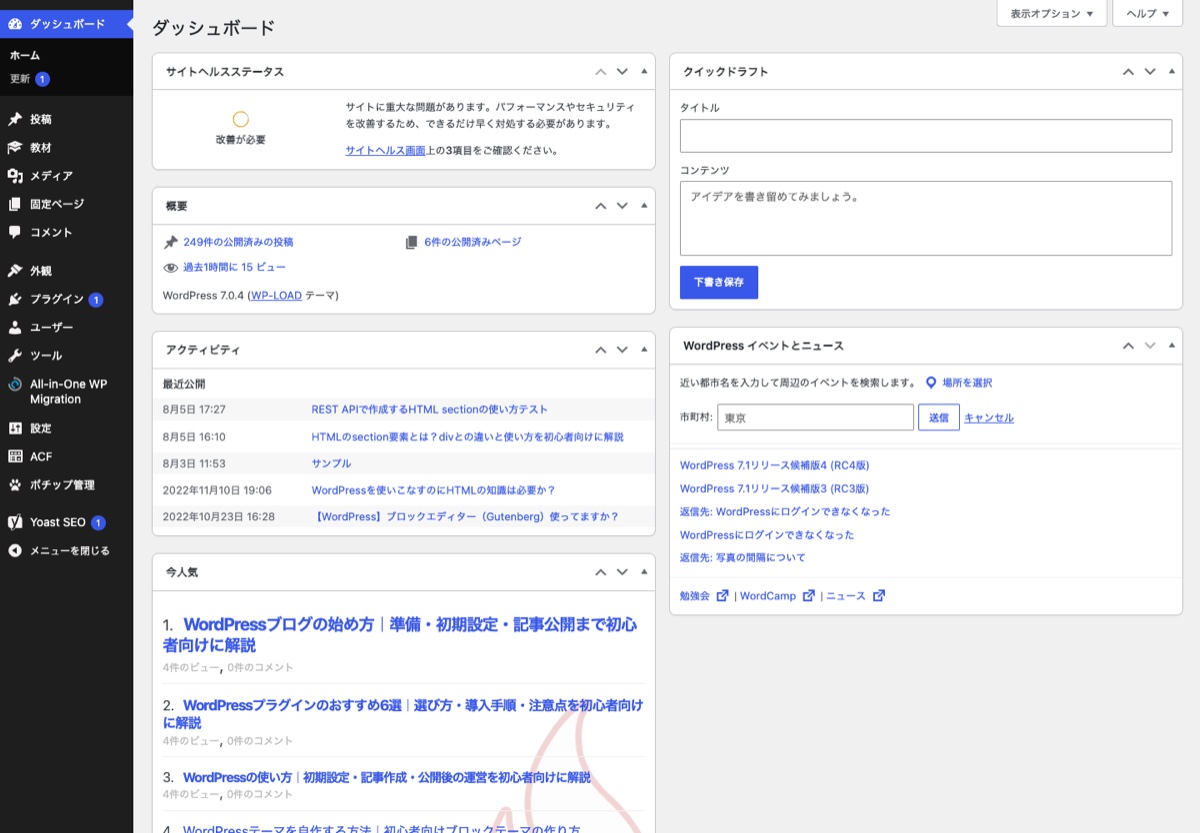The width and height of the screenshot is (1200, 833).
Task: Collapse the アクティビティ panel
Action: coord(643,350)
